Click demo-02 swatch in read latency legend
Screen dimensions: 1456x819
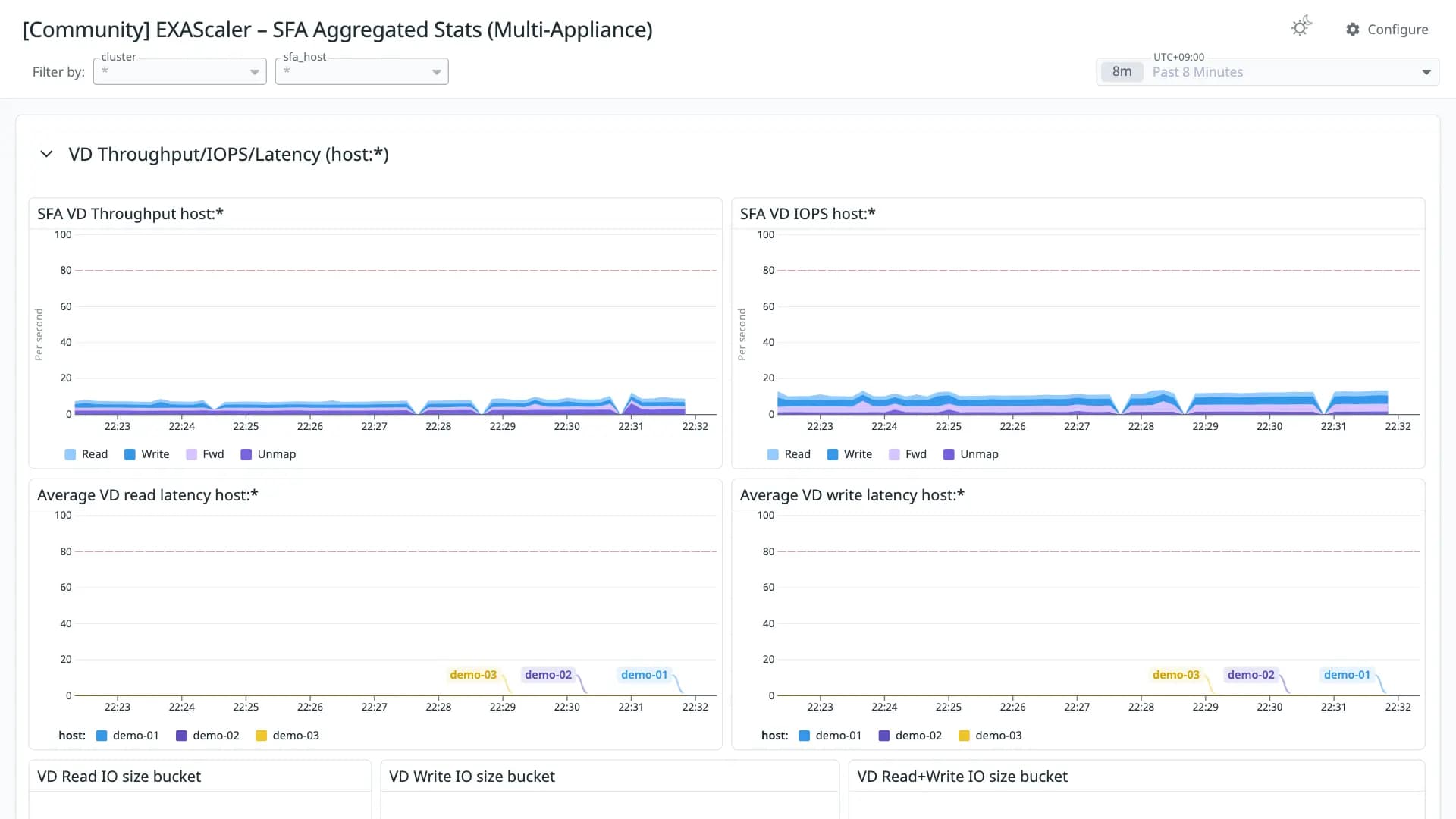tap(181, 736)
